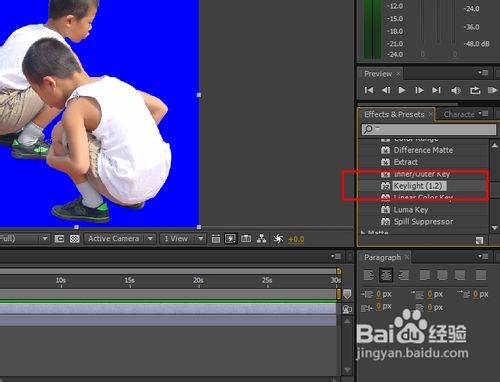
Task: Justify last line centered
Action: click(442, 275)
